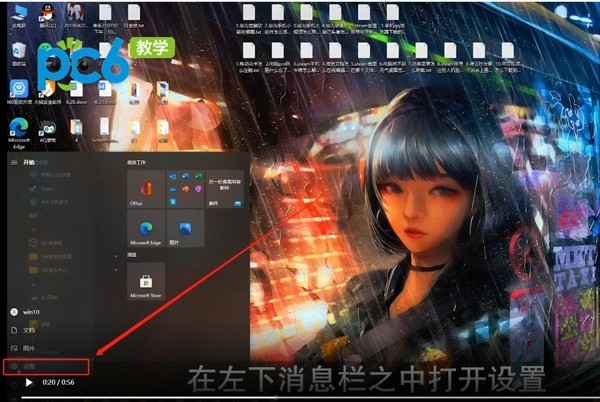Image resolution: width=600 pixels, height=402 pixels.
Task: Open the Office tile in Start menu
Action: click(x=146, y=189)
